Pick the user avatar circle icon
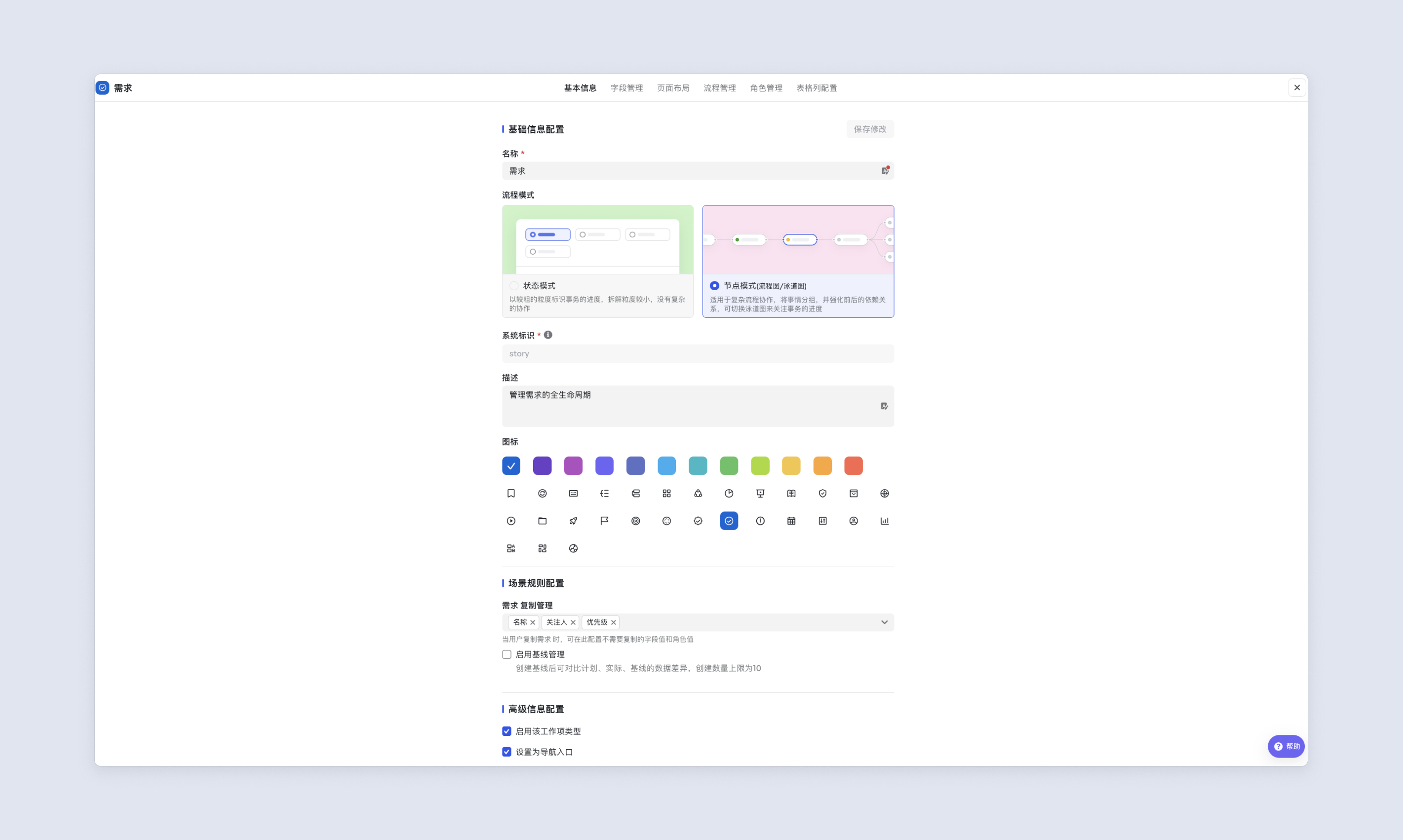The image size is (1403, 840). point(853,521)
